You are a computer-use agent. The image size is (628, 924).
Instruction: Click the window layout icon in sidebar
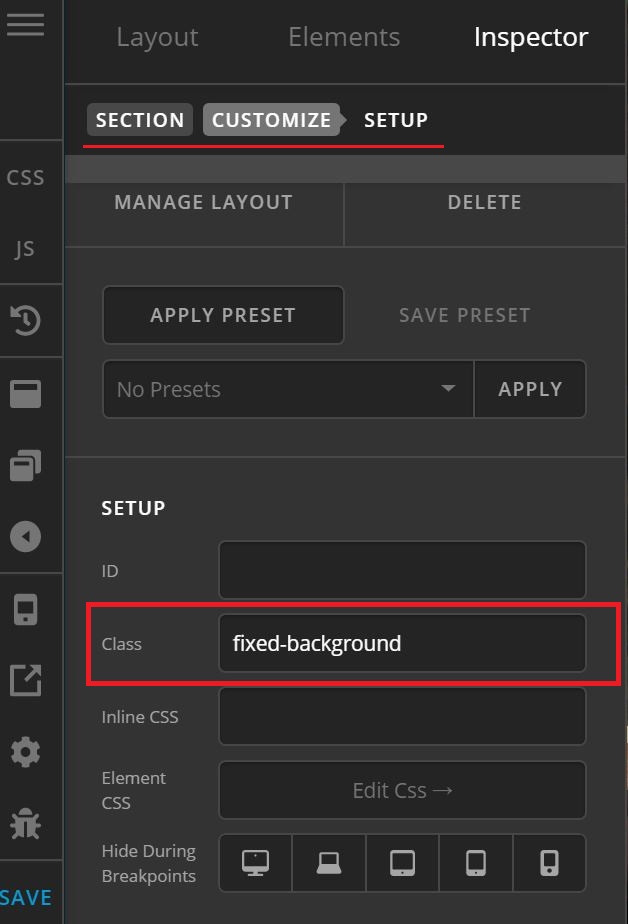(x=26, y=395)
